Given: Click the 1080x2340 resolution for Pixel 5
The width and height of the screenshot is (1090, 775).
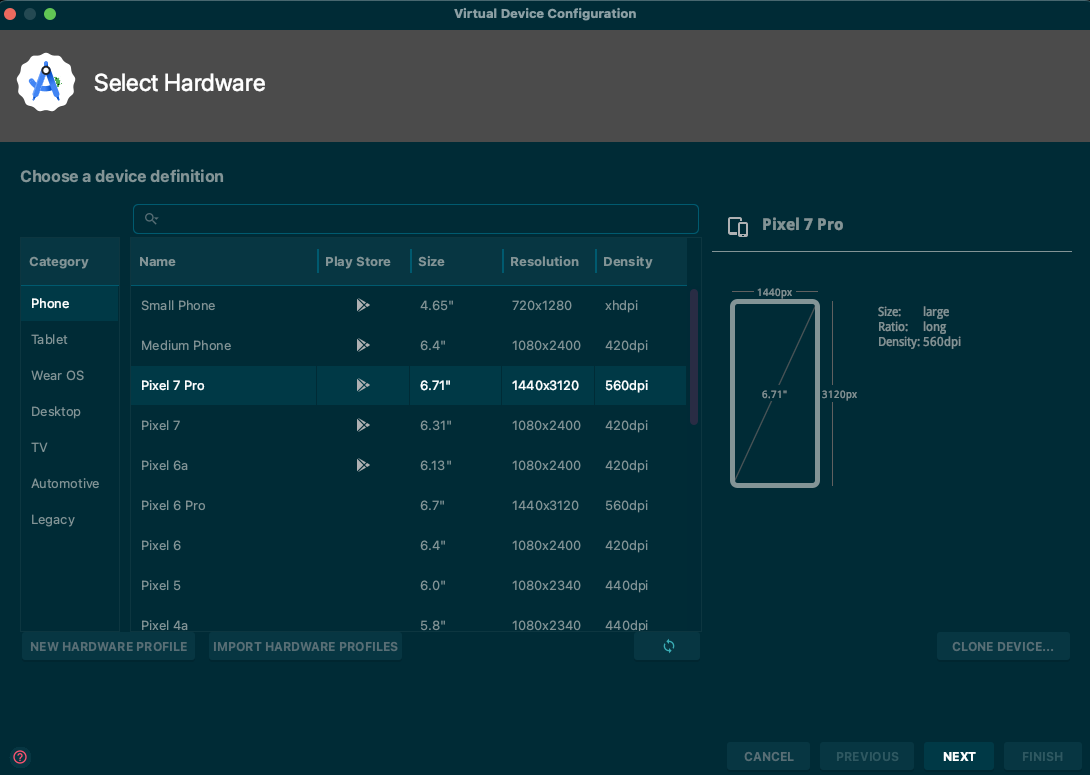Looking at the screenshot, I should point(546,585).
